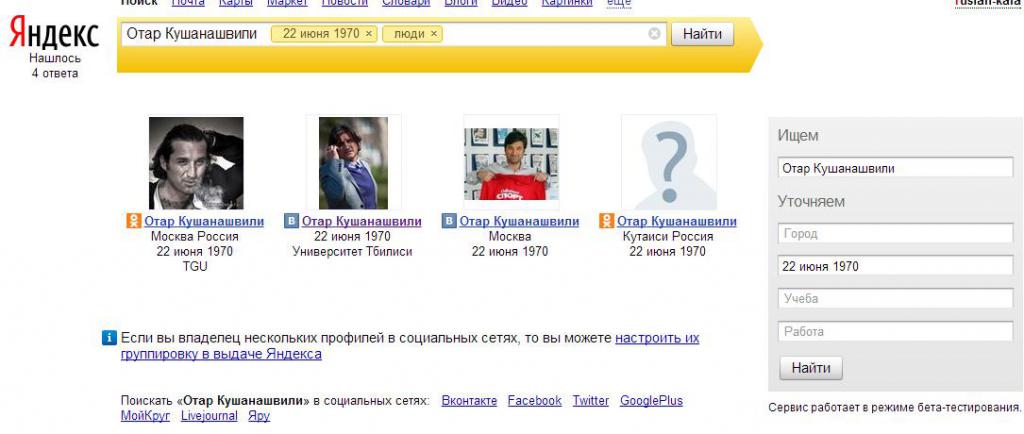
Task: Select the TGU text under first profile
Action: [x=195, y=266]
